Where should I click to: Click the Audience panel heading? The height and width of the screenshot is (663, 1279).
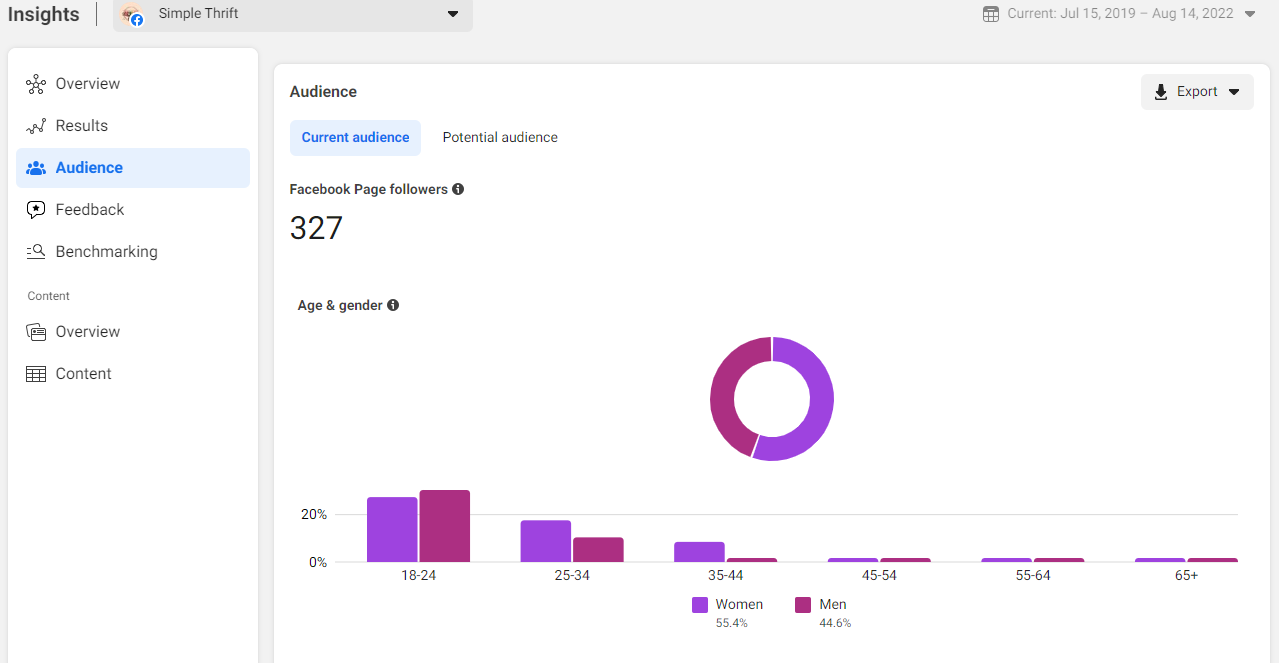(x=323, y=92)
